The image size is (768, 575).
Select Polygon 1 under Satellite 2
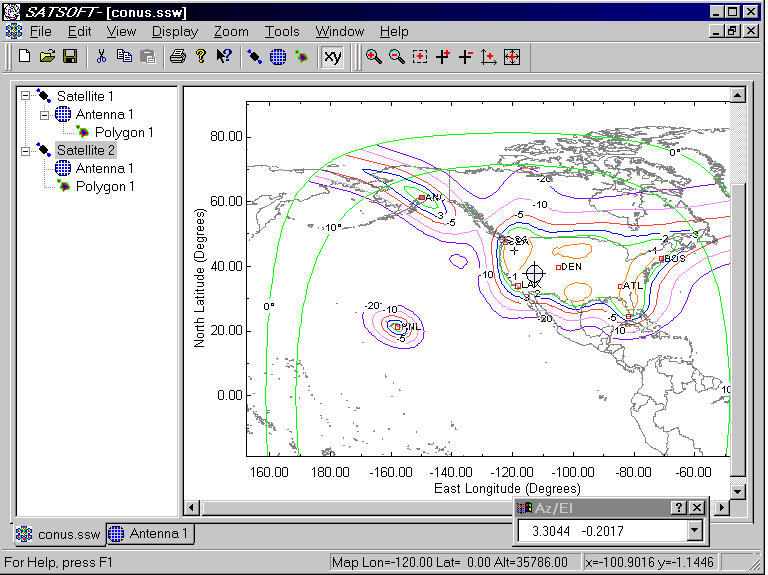pos(105,187)
